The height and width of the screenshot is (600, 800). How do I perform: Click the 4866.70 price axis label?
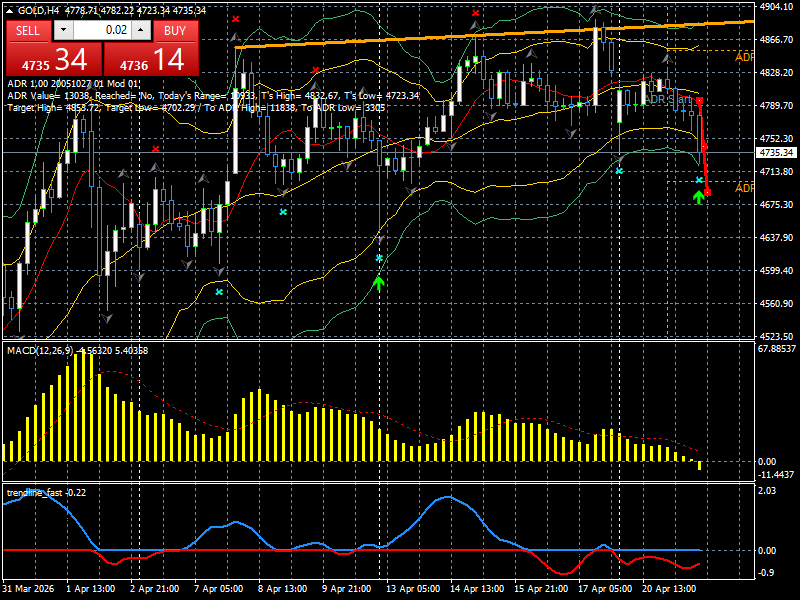point(777,40)
